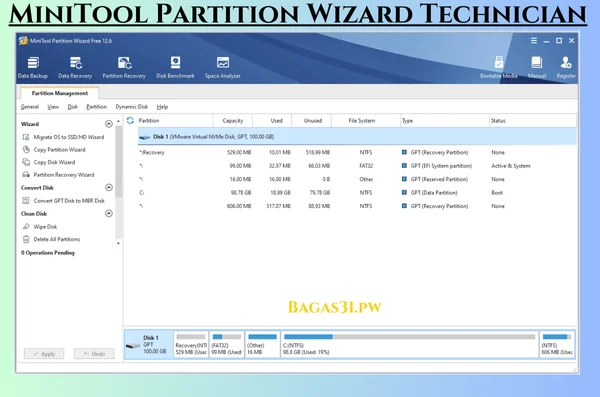Click the Apply button
Screen dimensions: 600x397
tap(44, 354)
